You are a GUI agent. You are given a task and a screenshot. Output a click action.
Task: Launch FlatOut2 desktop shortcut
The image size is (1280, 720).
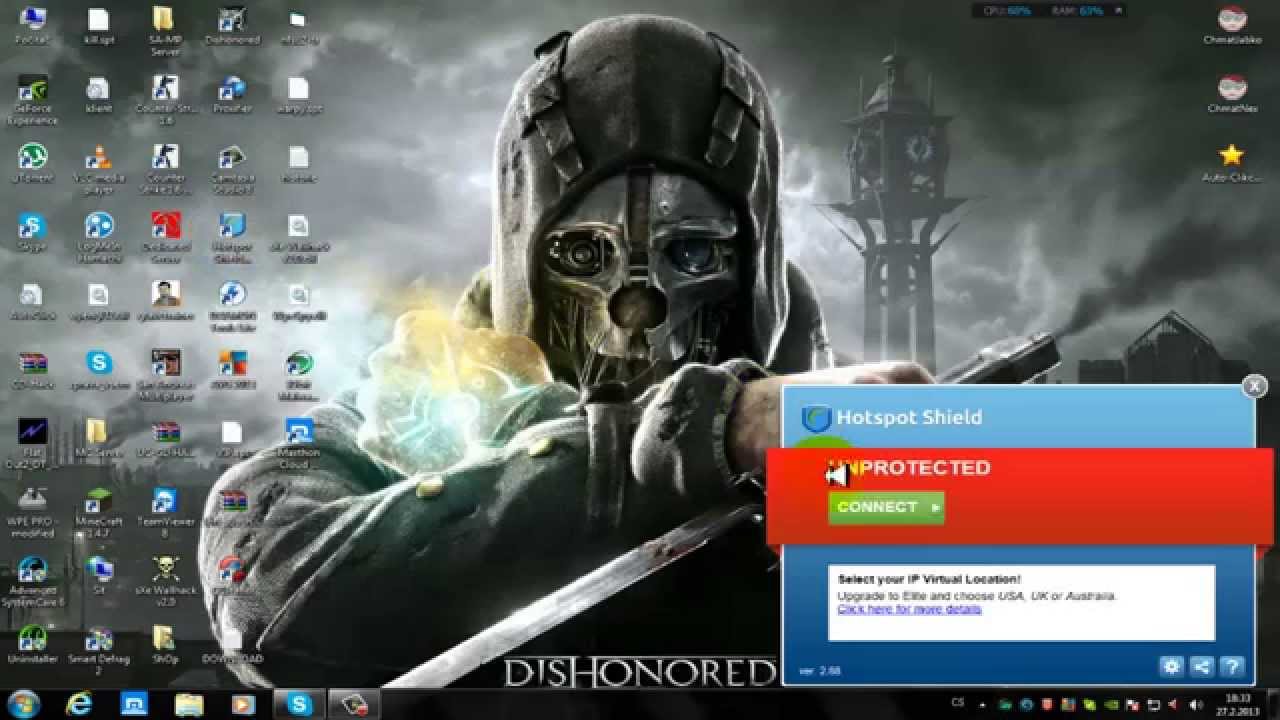coord(32,444)
